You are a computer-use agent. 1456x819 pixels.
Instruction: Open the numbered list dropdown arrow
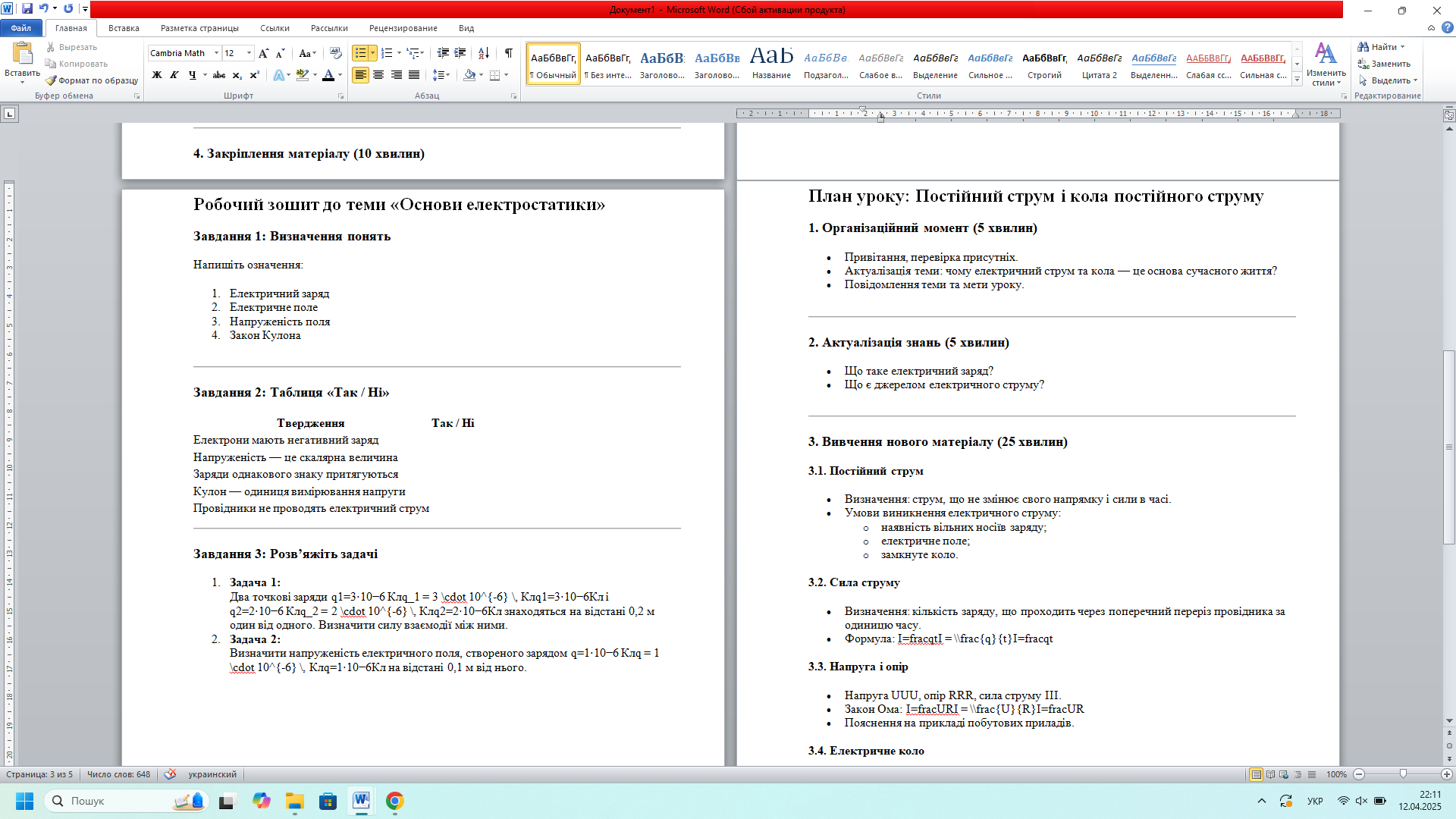[399, 53]
